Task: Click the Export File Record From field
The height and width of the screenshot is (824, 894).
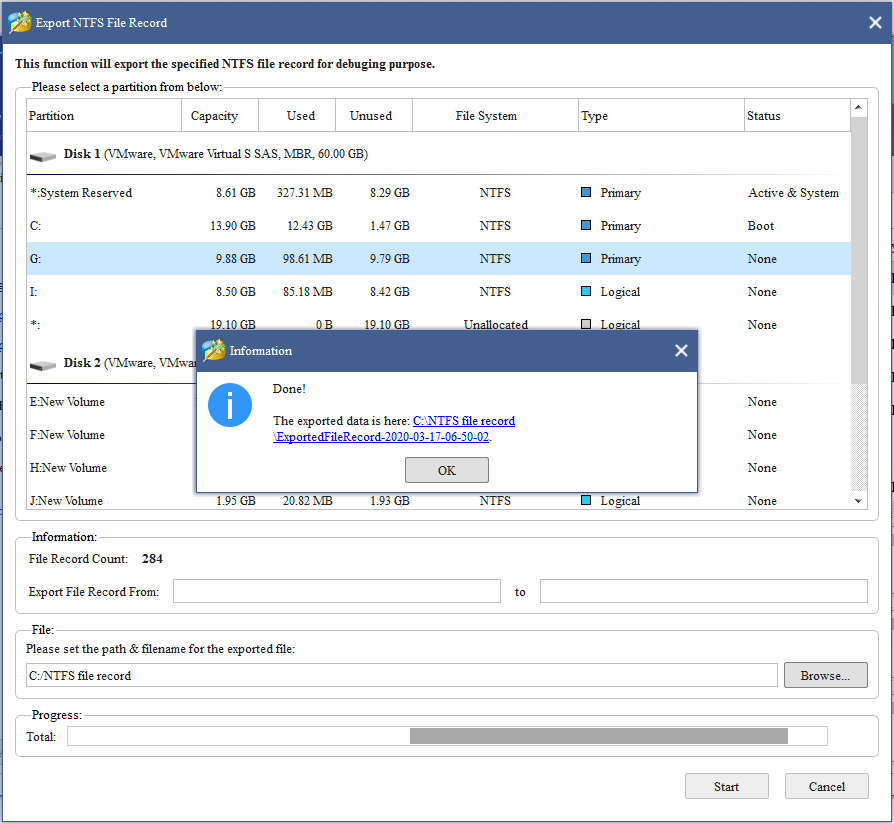Action: point(336,591)
